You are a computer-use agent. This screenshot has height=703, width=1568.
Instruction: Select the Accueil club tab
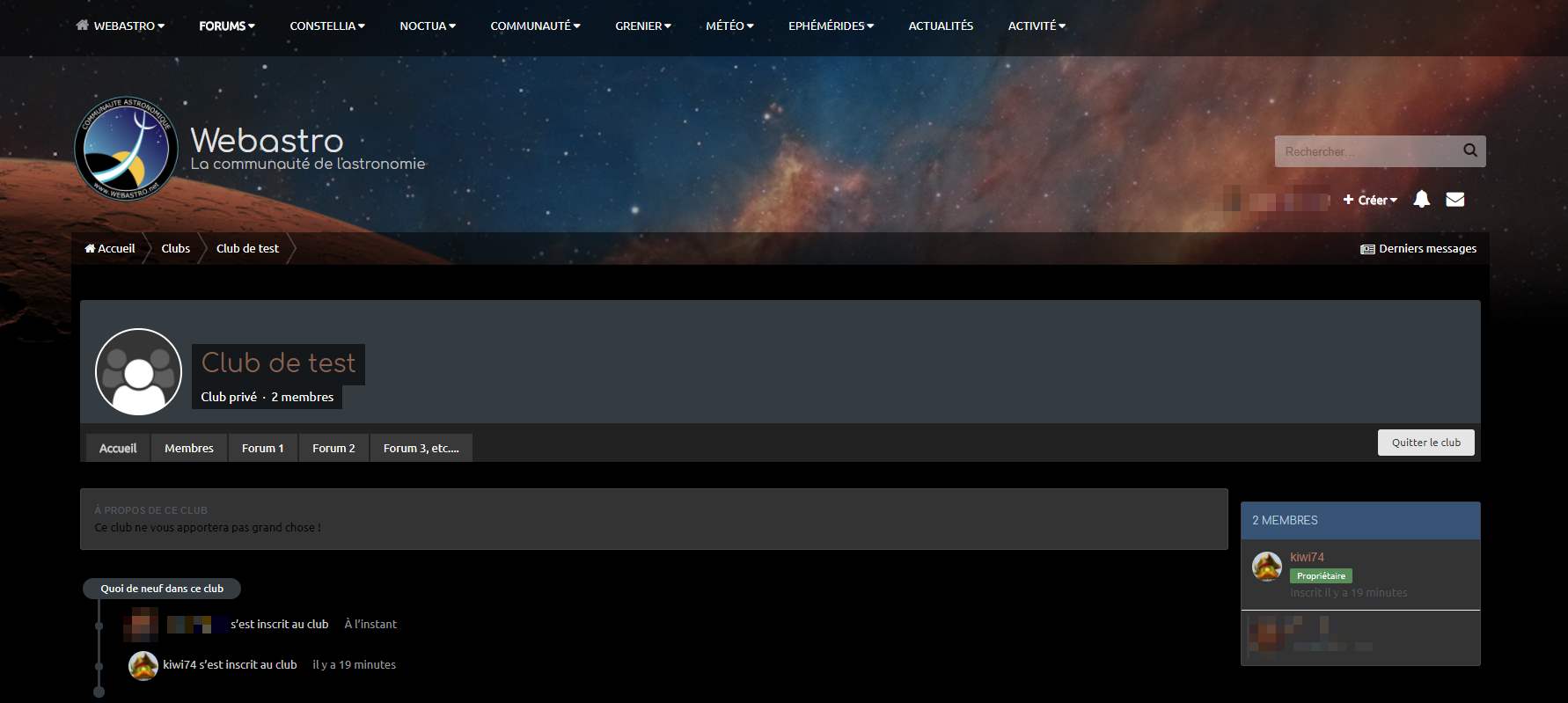(x=118, y=448)
